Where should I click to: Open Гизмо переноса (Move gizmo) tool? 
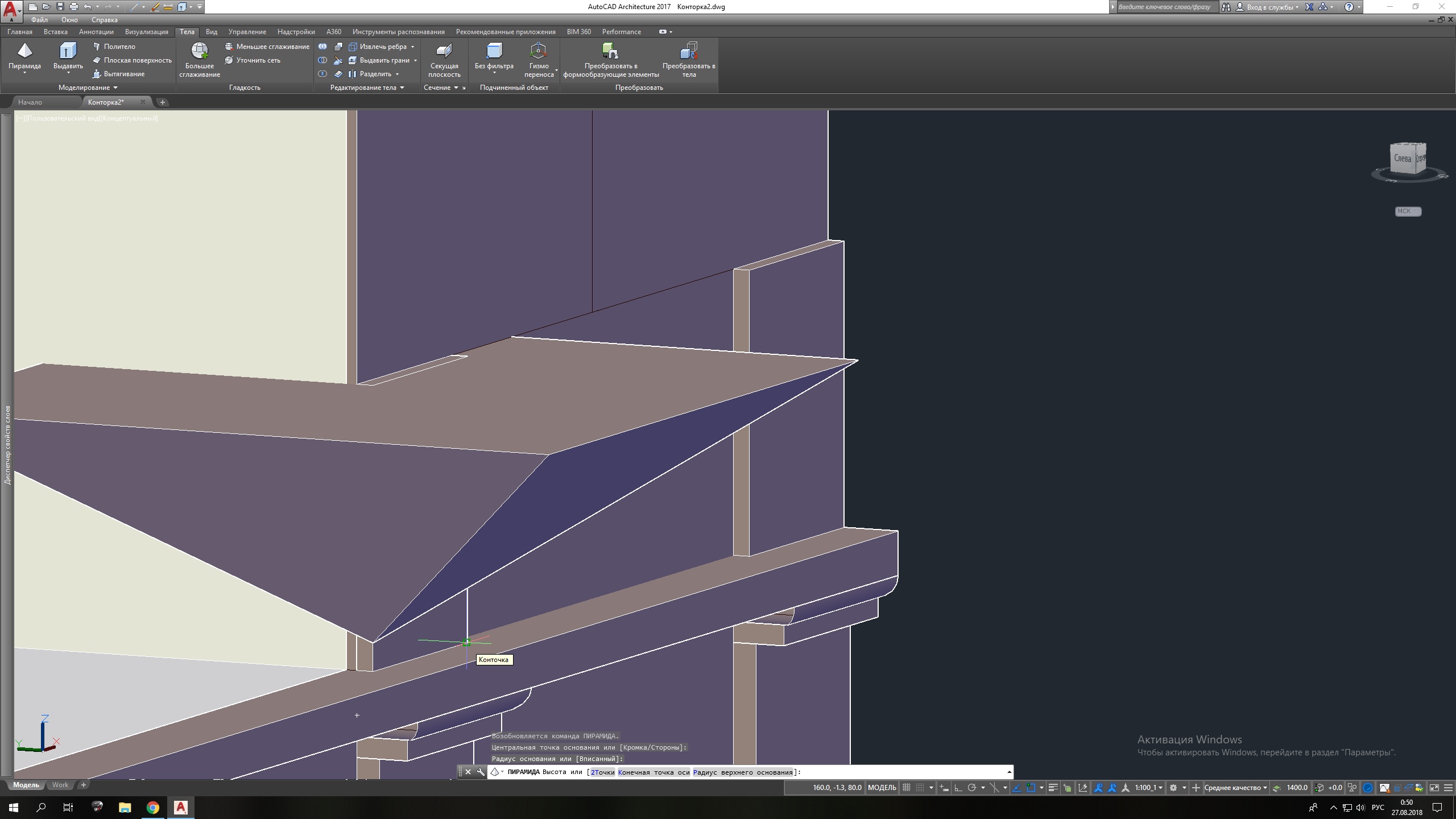point(538,51)
